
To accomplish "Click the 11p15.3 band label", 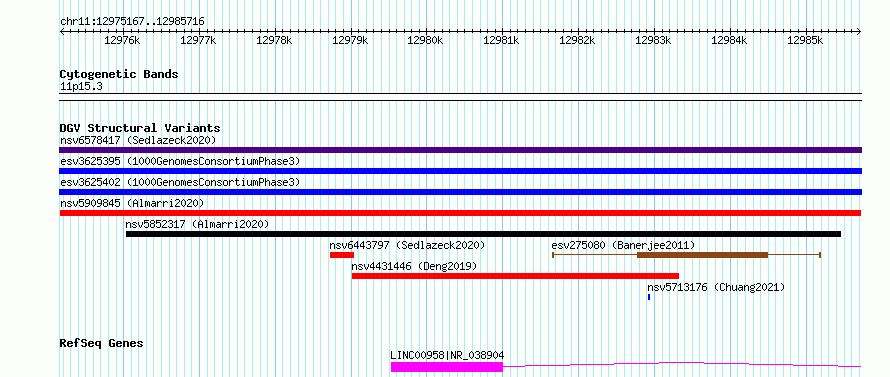I will [81, 86].
